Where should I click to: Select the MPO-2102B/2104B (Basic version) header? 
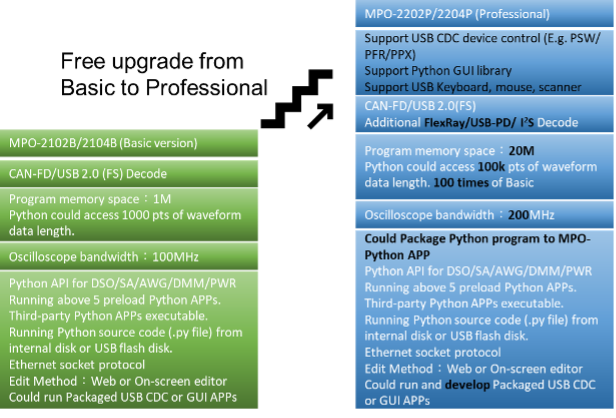(x=129, y=143)
